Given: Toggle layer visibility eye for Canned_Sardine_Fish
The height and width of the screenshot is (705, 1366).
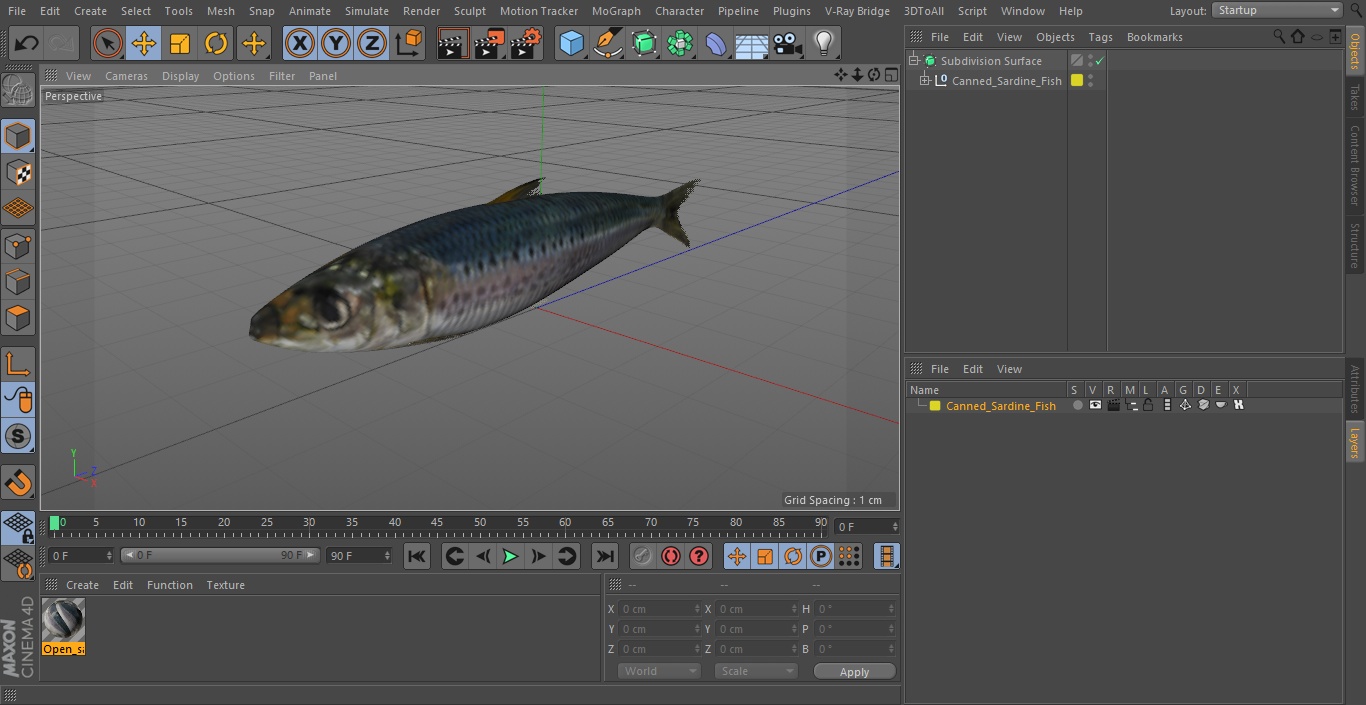Looking at the screenshot, I should coord(1095,406).
